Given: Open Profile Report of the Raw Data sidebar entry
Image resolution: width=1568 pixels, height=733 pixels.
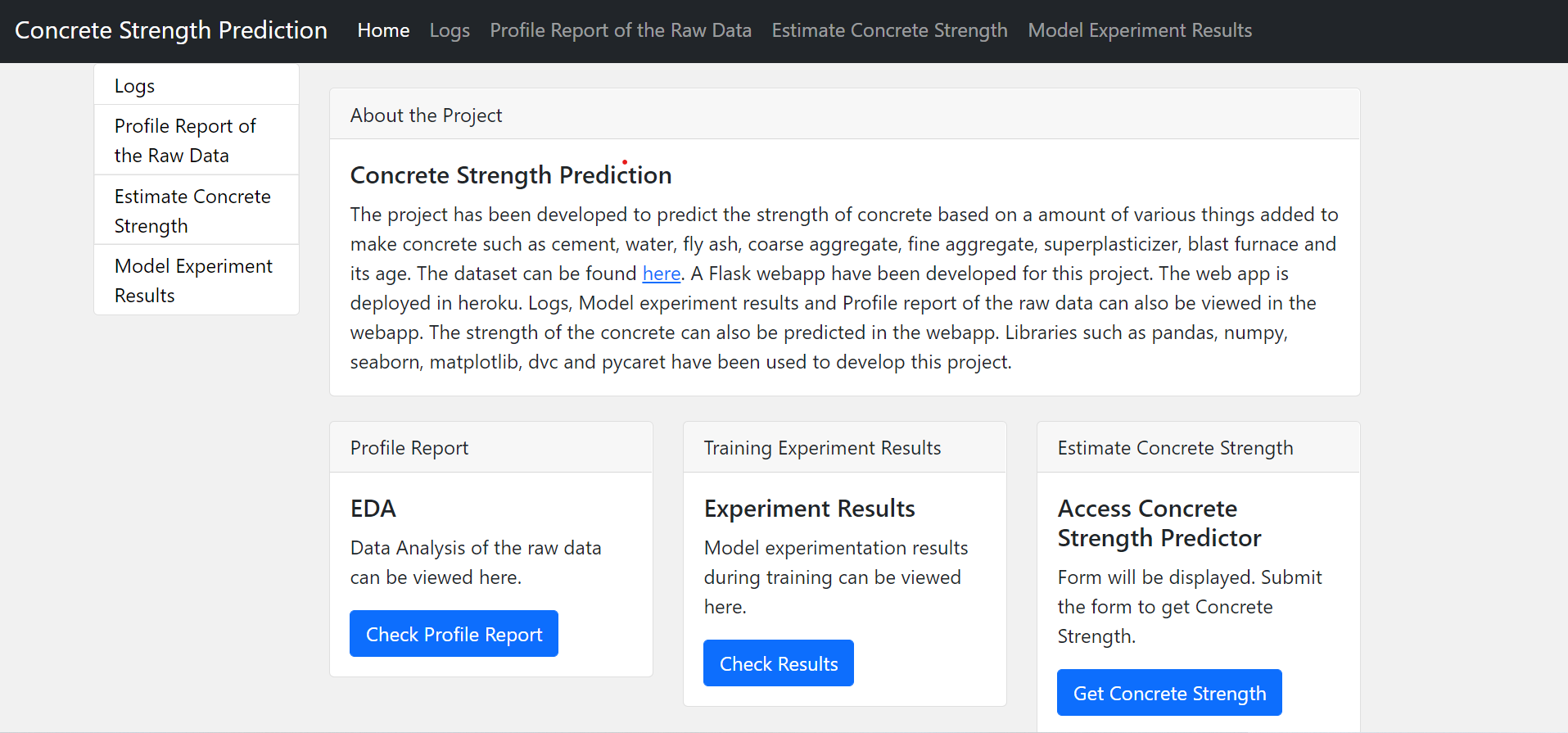Looking at the screenshot, I should 185,140.
